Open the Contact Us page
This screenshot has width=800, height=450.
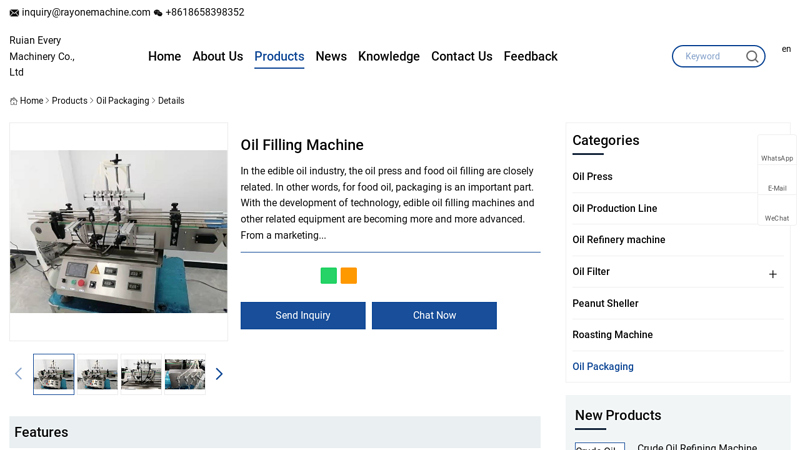coord(462,56)
